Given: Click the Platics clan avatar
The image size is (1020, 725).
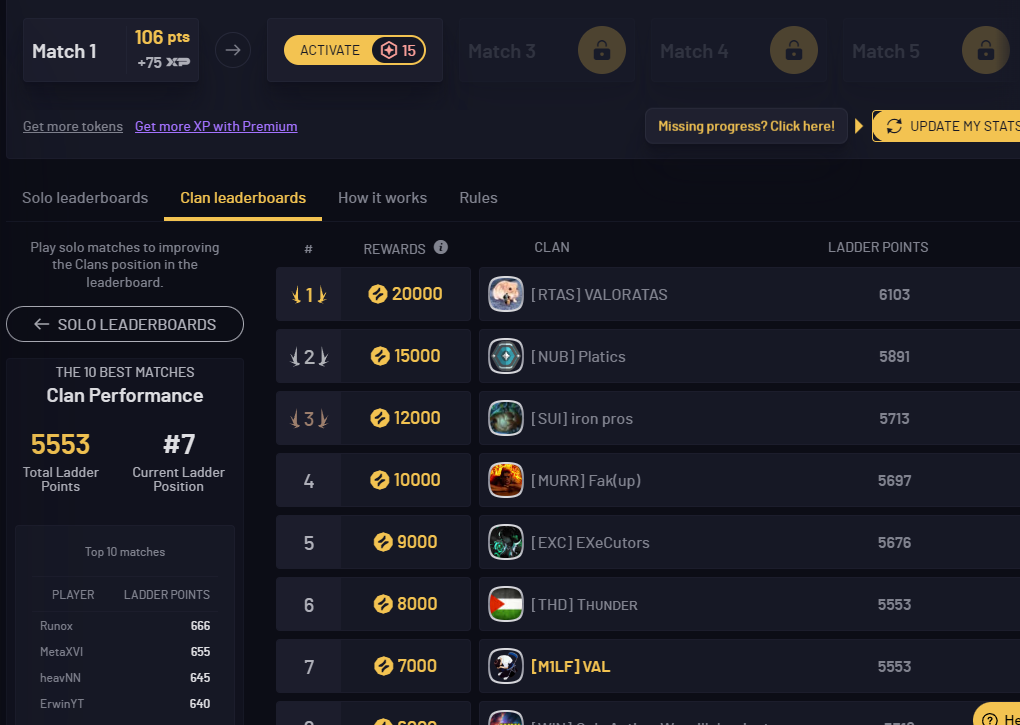Looking at the screenshot, I should click(x=506, y=356).
